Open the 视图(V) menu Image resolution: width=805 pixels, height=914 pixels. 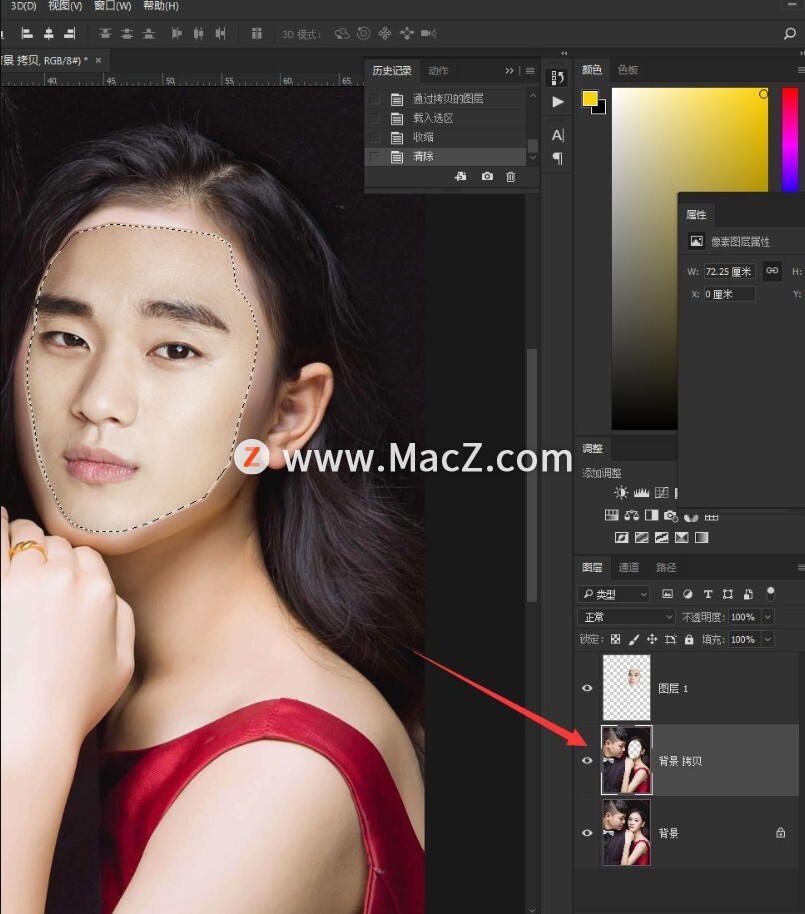(x=65, y=6)
